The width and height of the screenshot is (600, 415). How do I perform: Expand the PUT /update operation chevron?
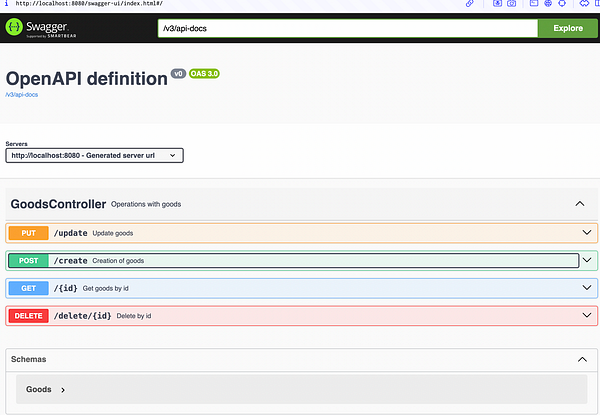587,233
